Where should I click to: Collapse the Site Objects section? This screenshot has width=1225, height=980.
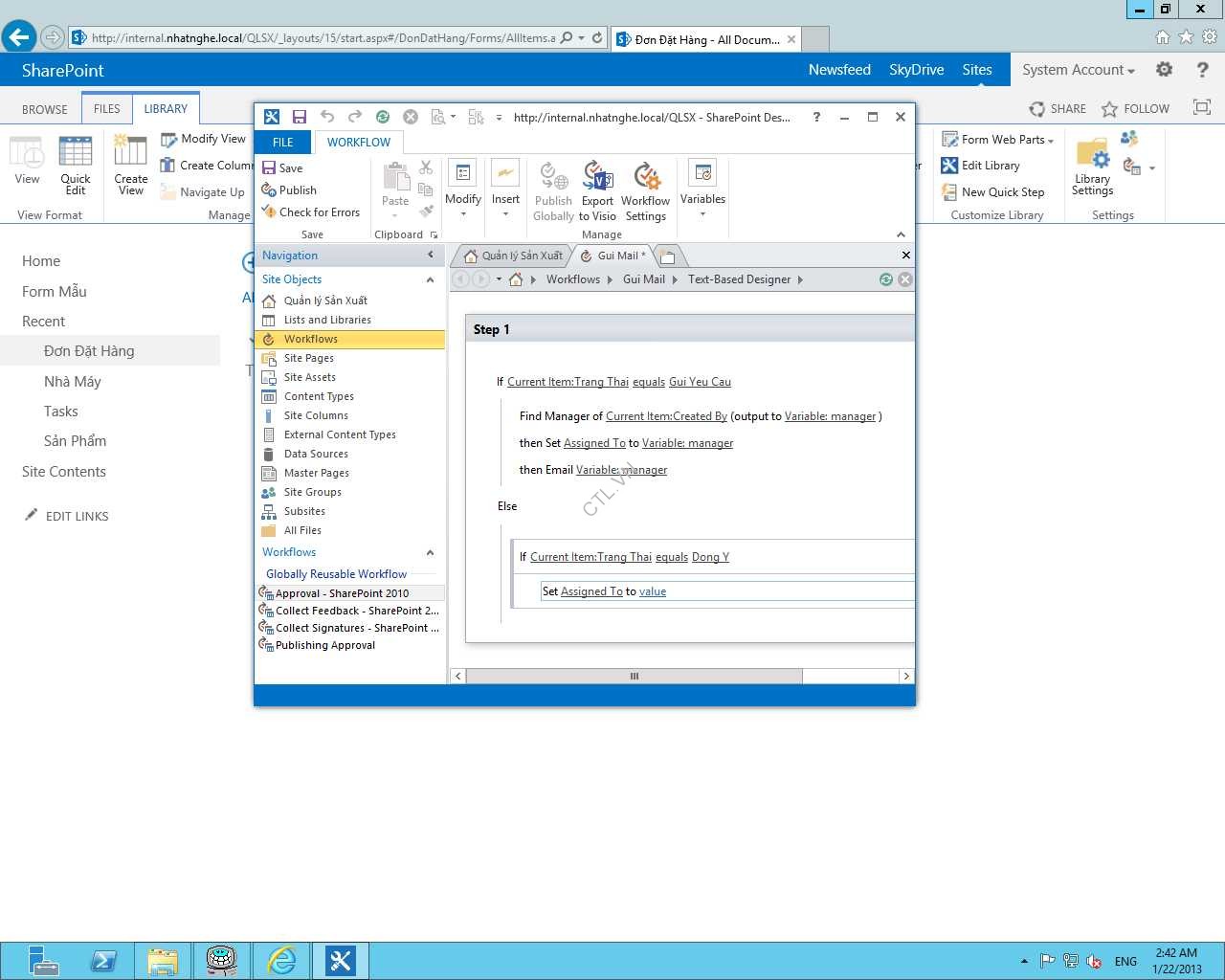point(430,279)
